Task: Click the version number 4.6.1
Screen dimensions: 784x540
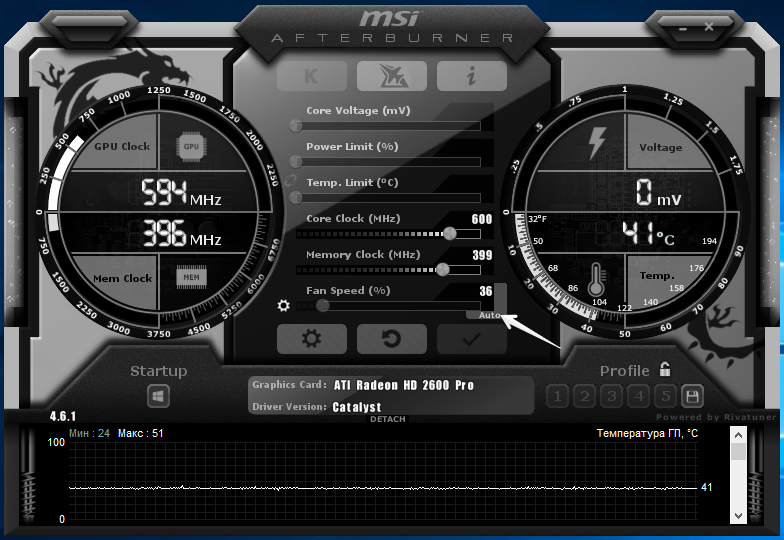Action: (62, 416)
